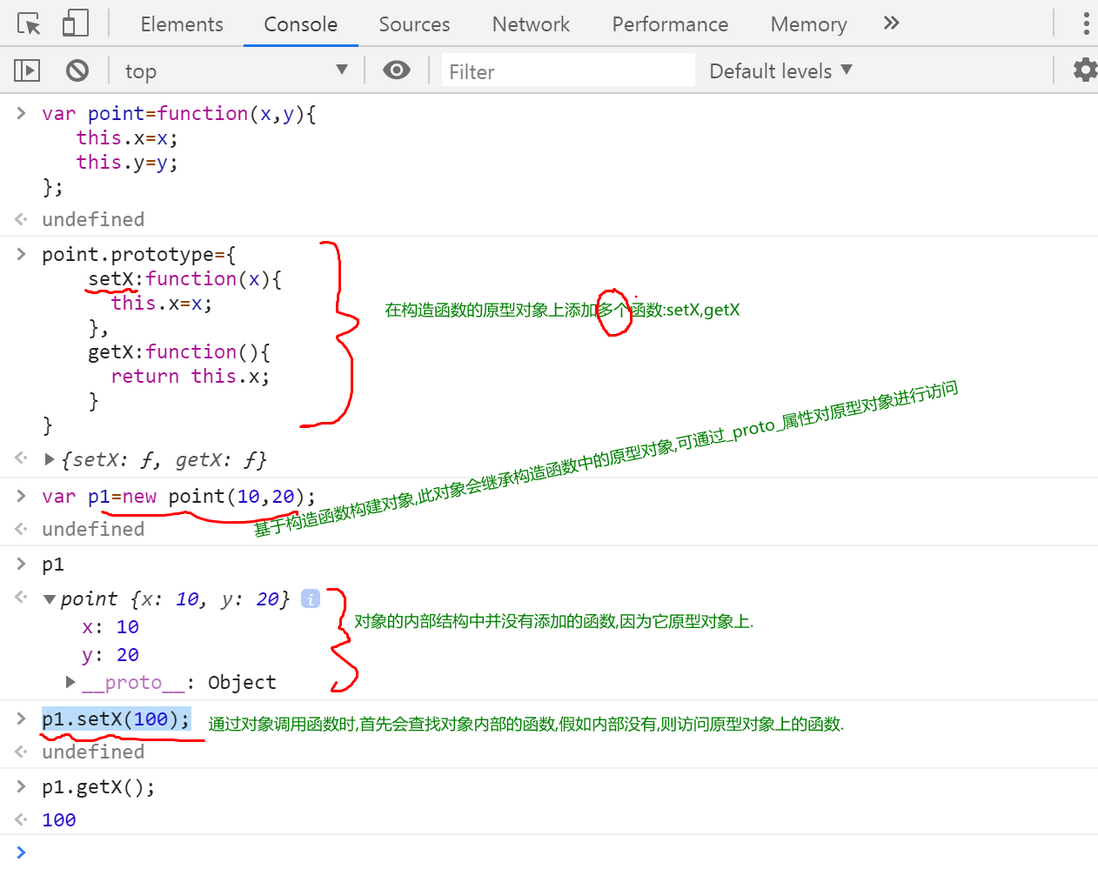Click the info badge next to point object
1098x869 pixels.
tap(310, 599)
